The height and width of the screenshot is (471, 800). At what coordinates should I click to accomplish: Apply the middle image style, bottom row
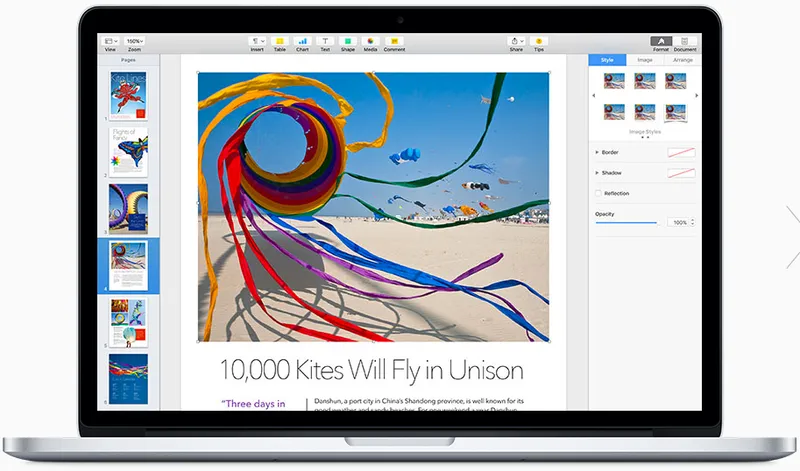tap(645, 112)
